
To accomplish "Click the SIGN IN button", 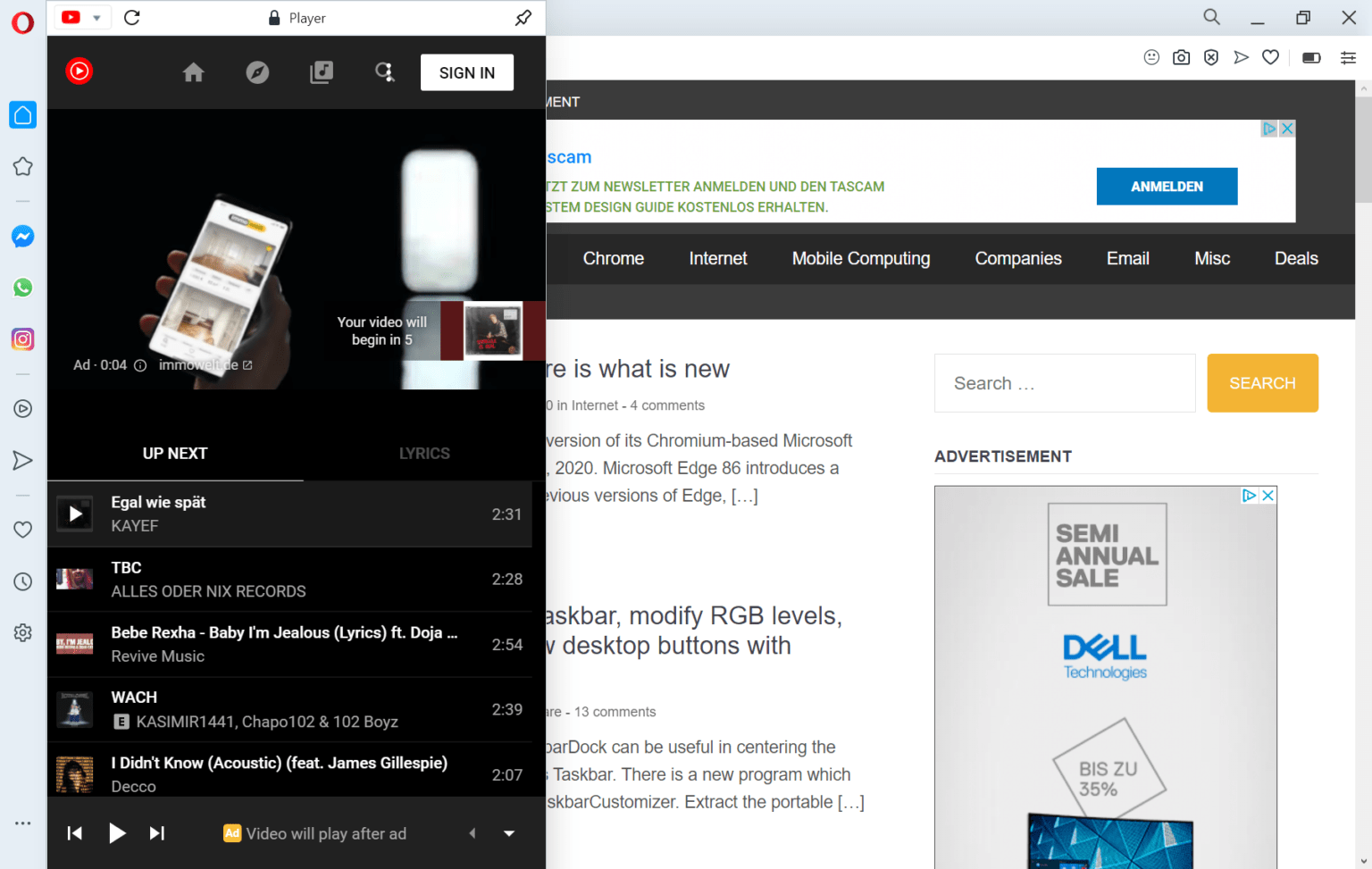I will [466, 72].
